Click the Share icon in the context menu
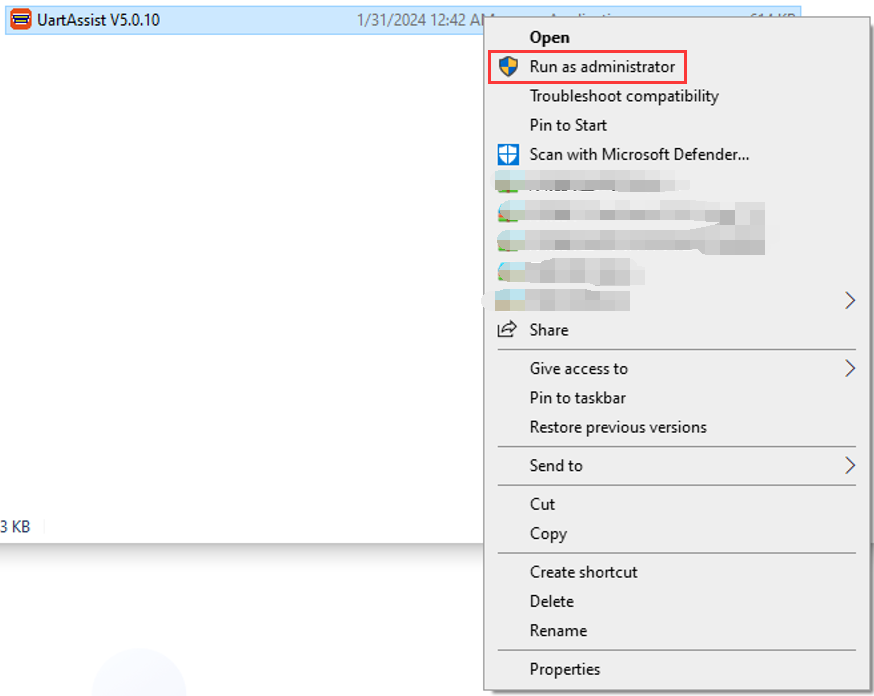 tap(508, 329)
